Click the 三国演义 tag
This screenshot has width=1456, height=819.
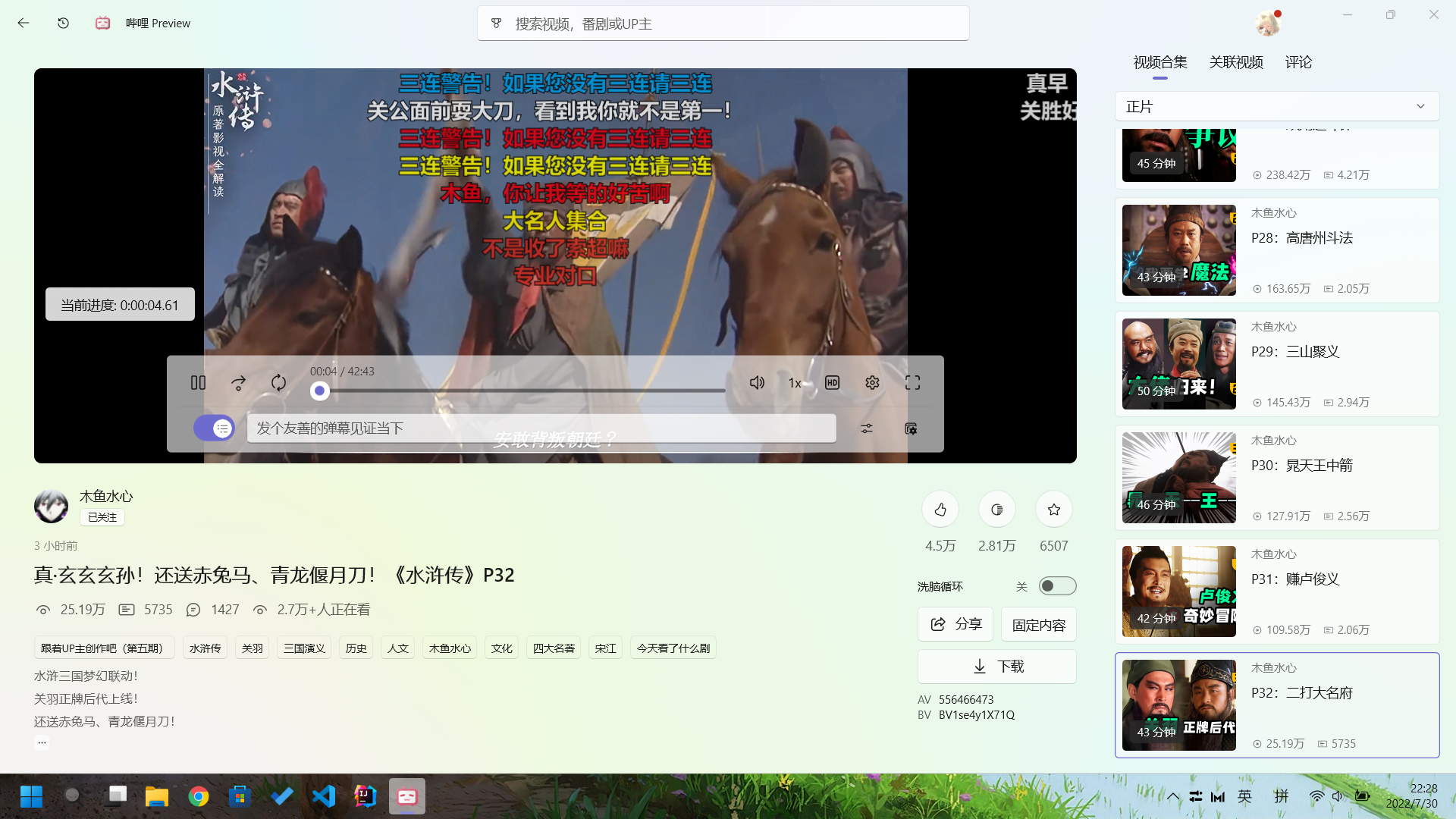304,648
